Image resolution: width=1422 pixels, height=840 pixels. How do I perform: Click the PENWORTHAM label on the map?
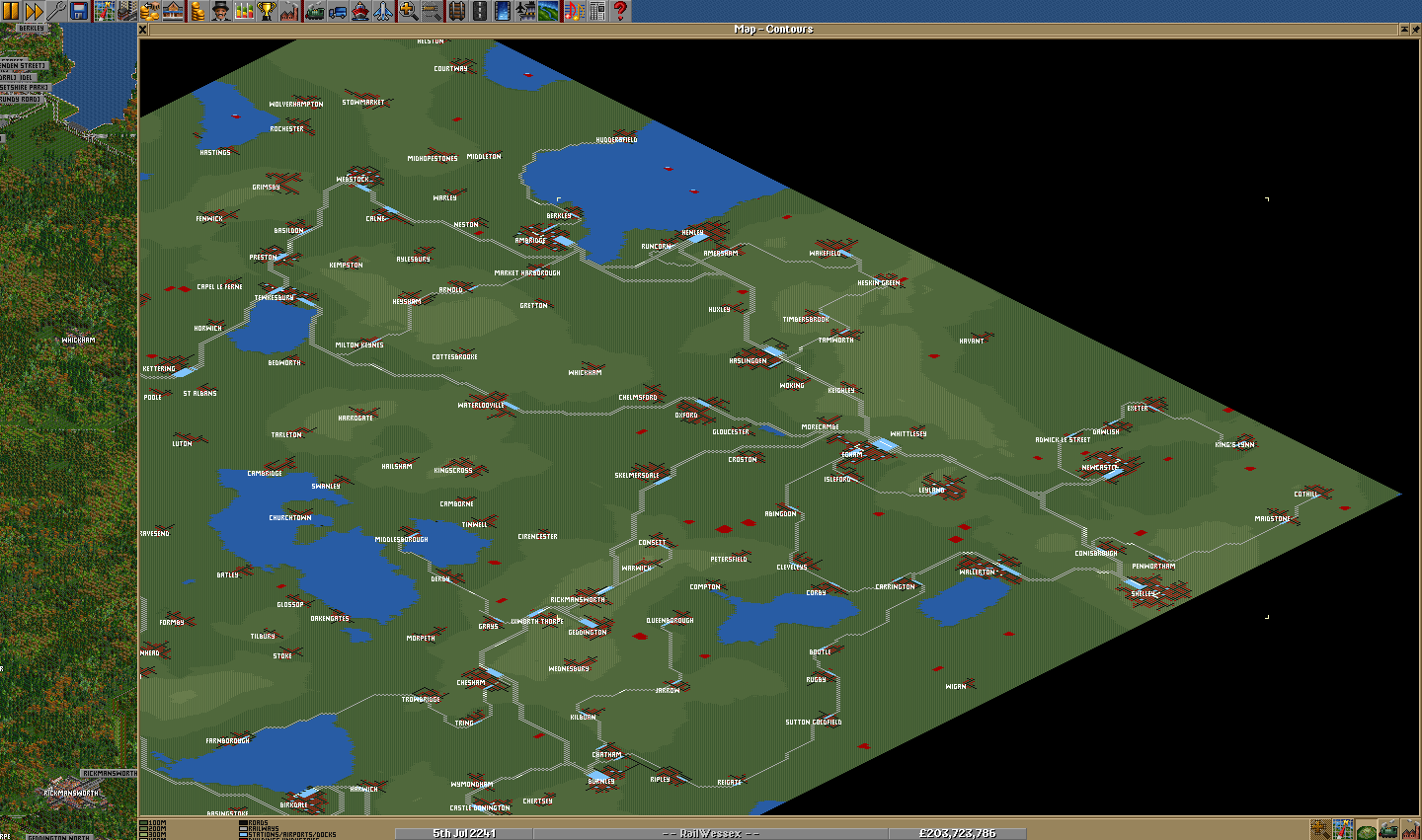click(1153, 567)
